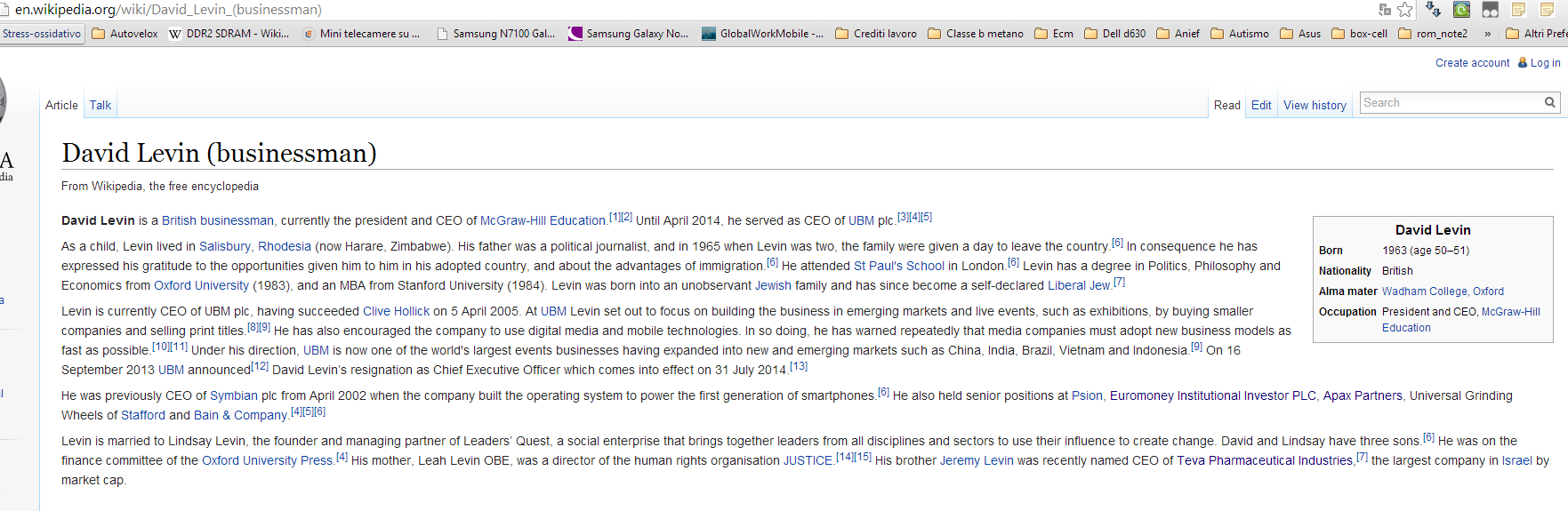
Task: Open the blue download arrows extension
Action: (1433, 10)
